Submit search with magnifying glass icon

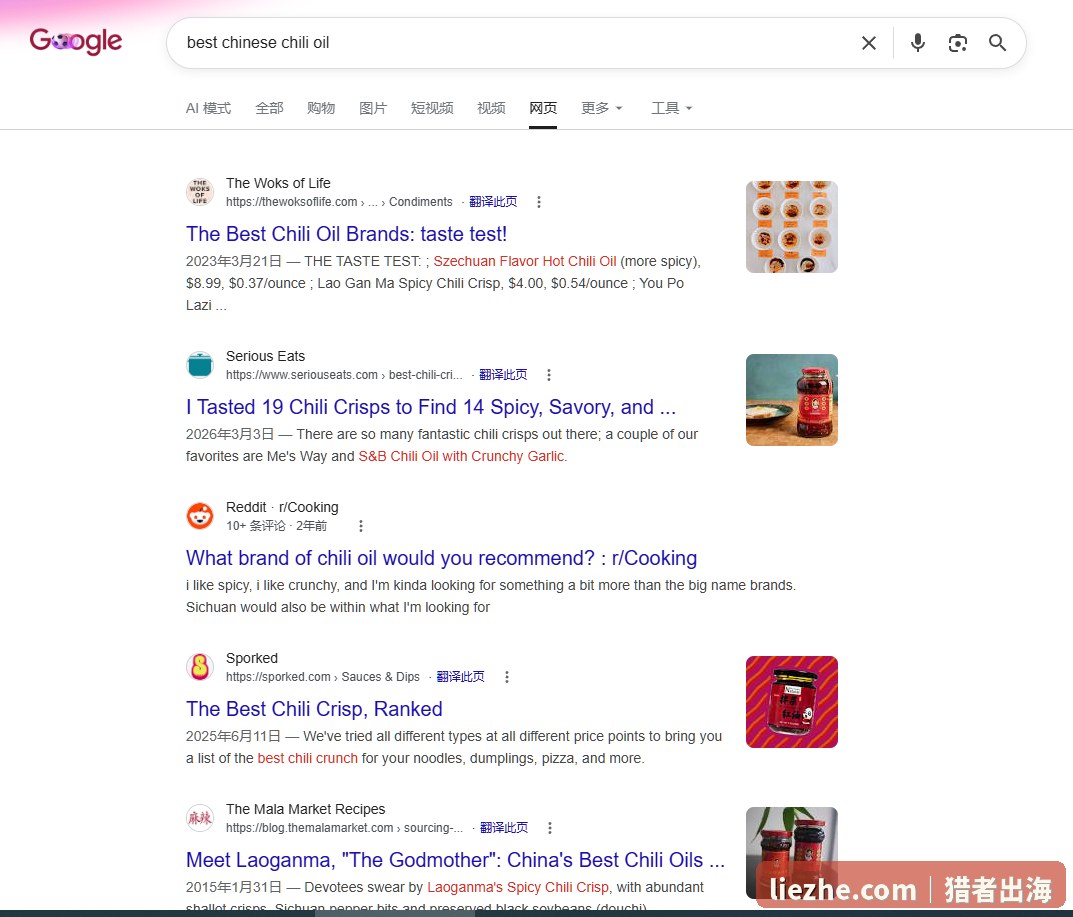coord(997,43)
